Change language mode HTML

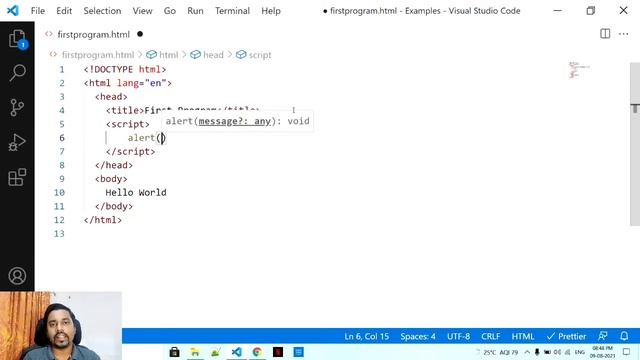coord(523,336)
